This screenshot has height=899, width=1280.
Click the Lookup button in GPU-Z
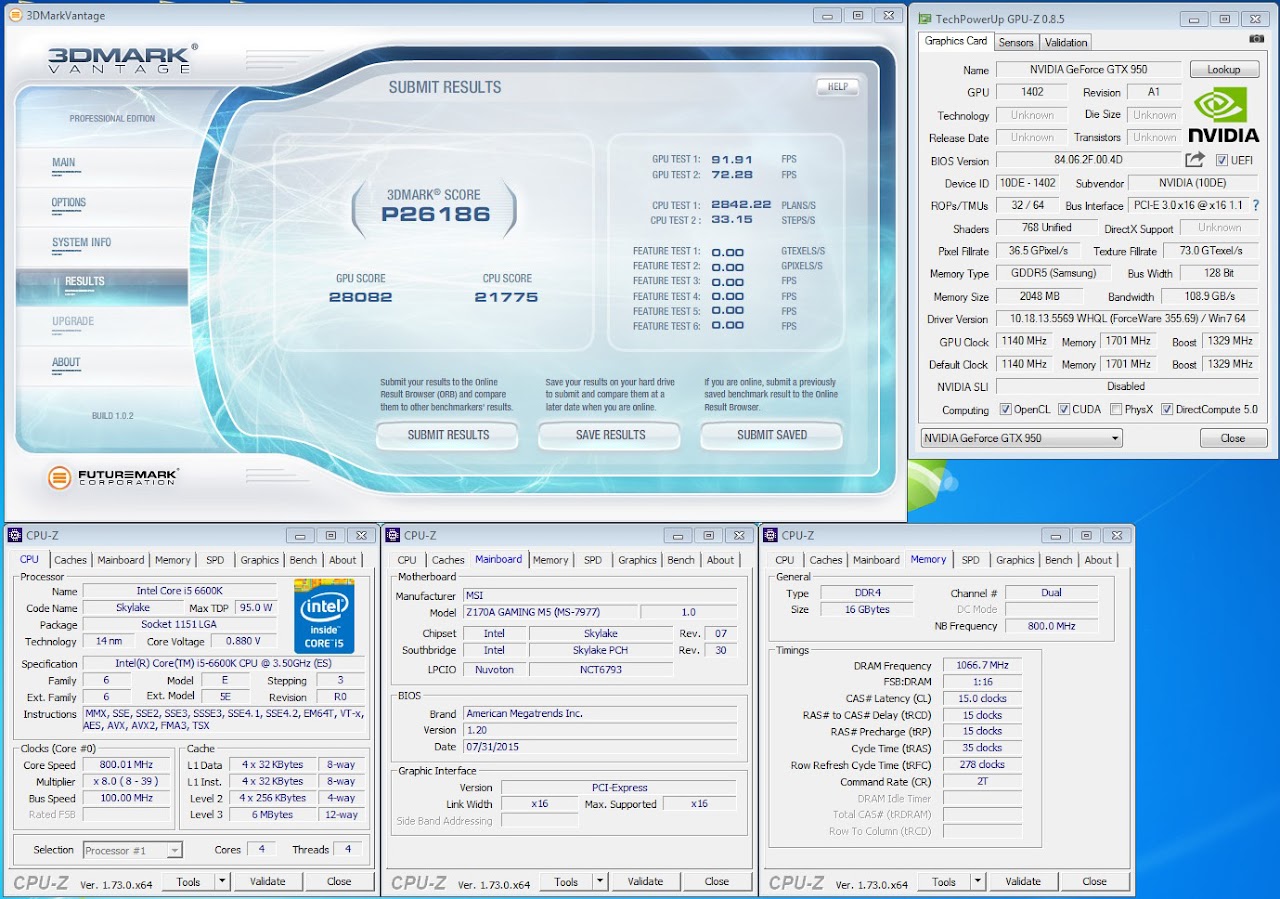1224,69
